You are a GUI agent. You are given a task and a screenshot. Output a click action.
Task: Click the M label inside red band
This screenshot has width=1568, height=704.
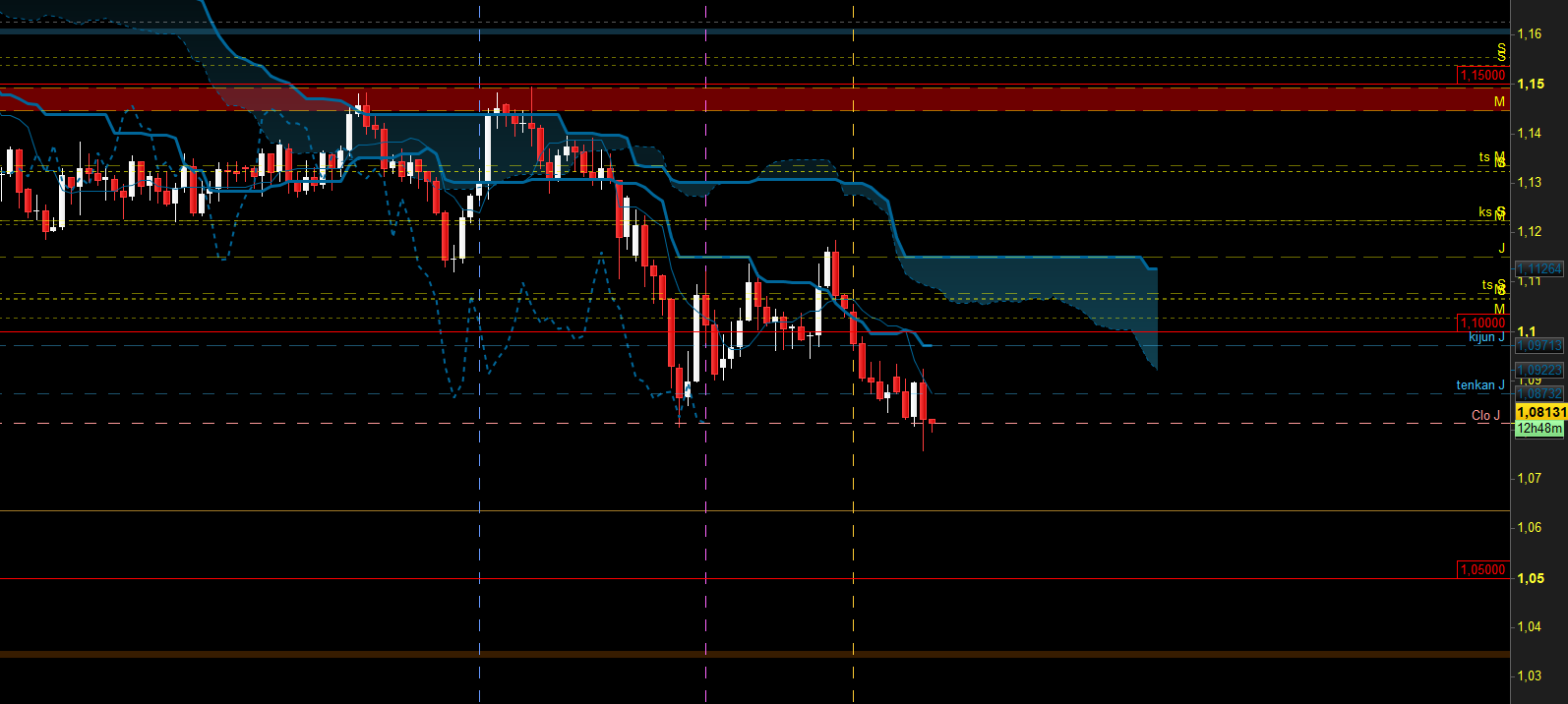(1500, 101)
